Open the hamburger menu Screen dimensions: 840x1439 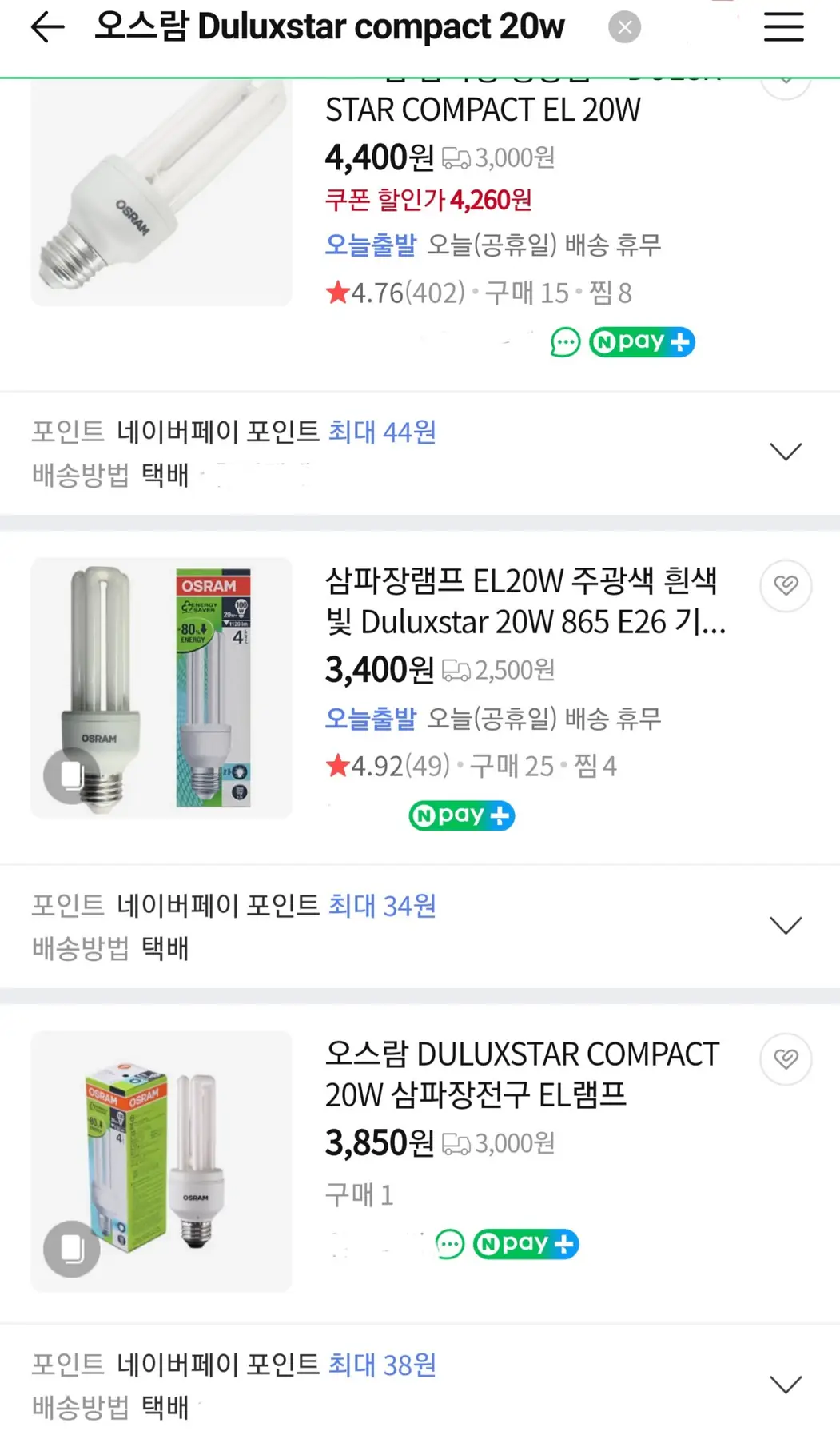[783, 27]
